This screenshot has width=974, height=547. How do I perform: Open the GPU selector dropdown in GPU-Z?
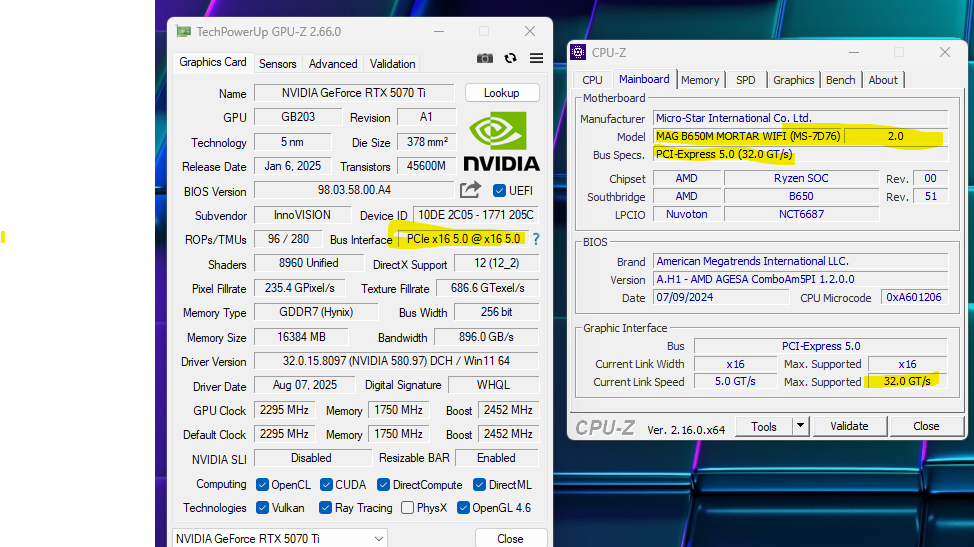click(x=280, y=538)
